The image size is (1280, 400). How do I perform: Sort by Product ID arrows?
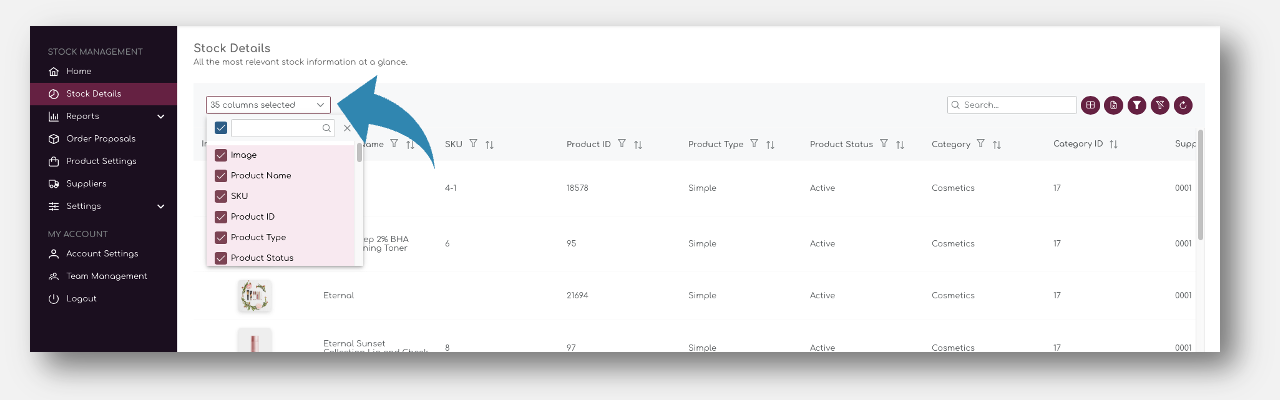638,144
